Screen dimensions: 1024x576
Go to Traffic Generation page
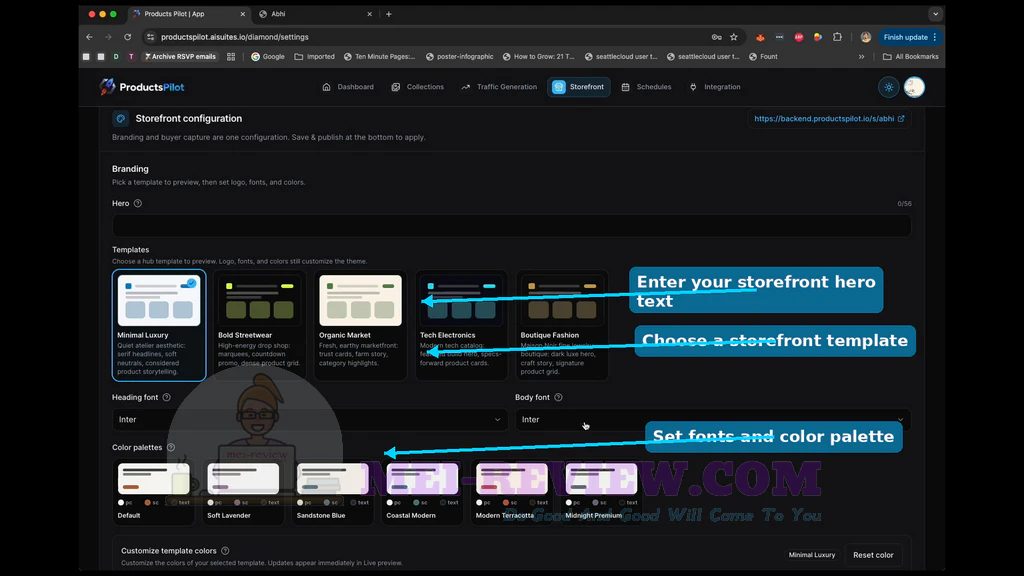(x=499, y=87)
